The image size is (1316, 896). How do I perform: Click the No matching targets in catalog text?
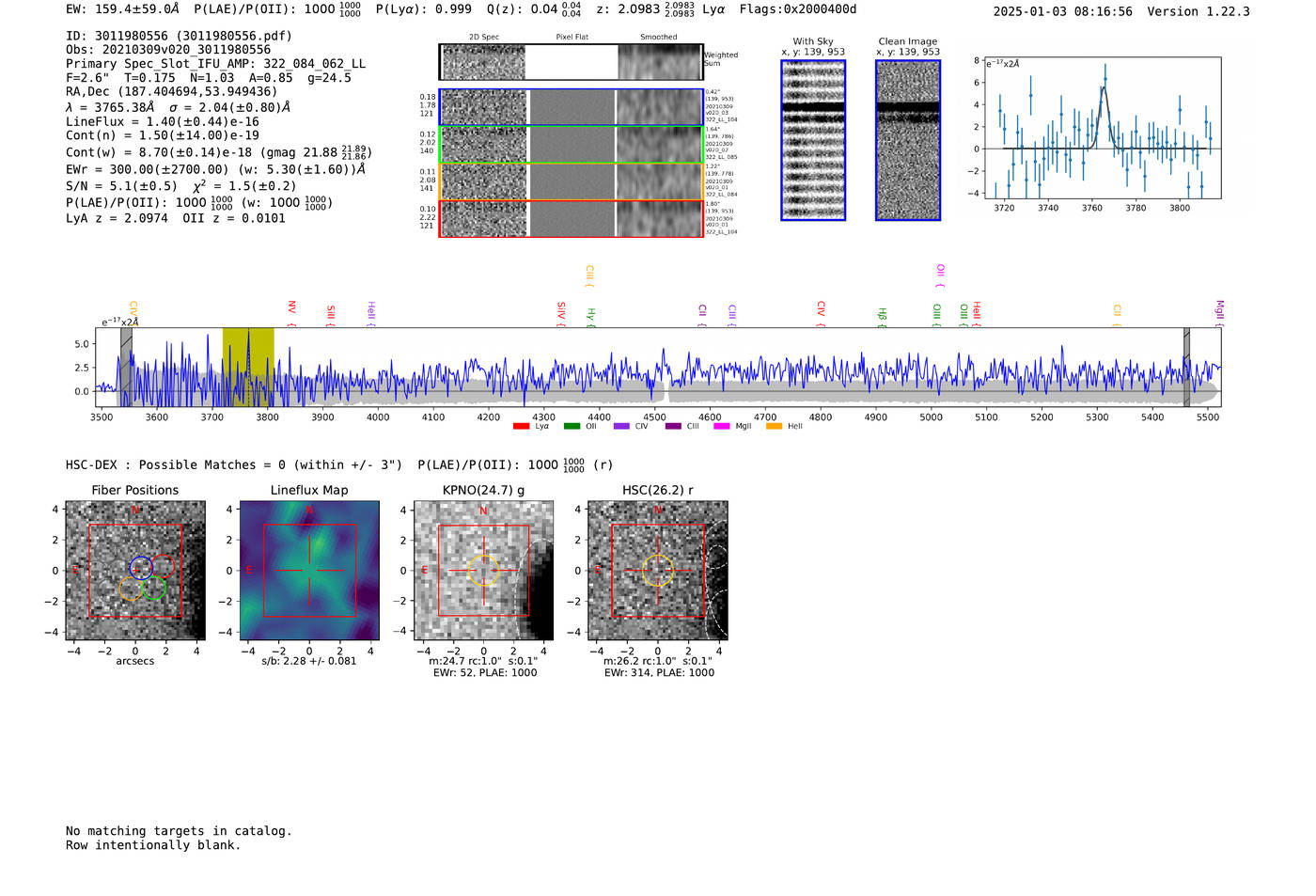pyautogui.click(x=179, y=831)
